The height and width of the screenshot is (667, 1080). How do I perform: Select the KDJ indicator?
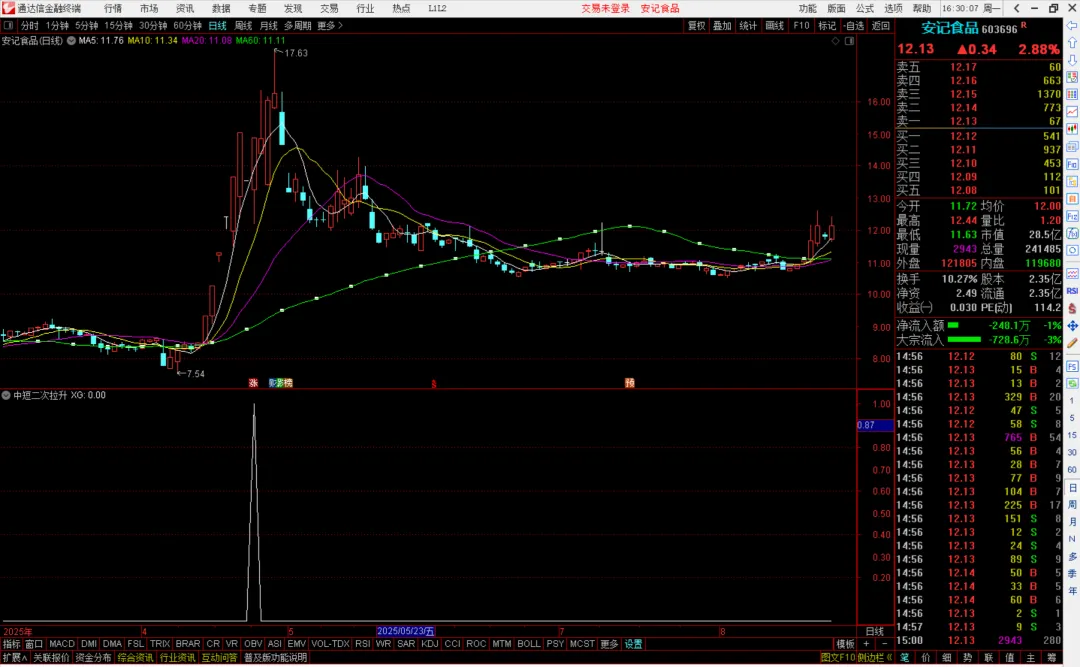[x=429, y=644]
